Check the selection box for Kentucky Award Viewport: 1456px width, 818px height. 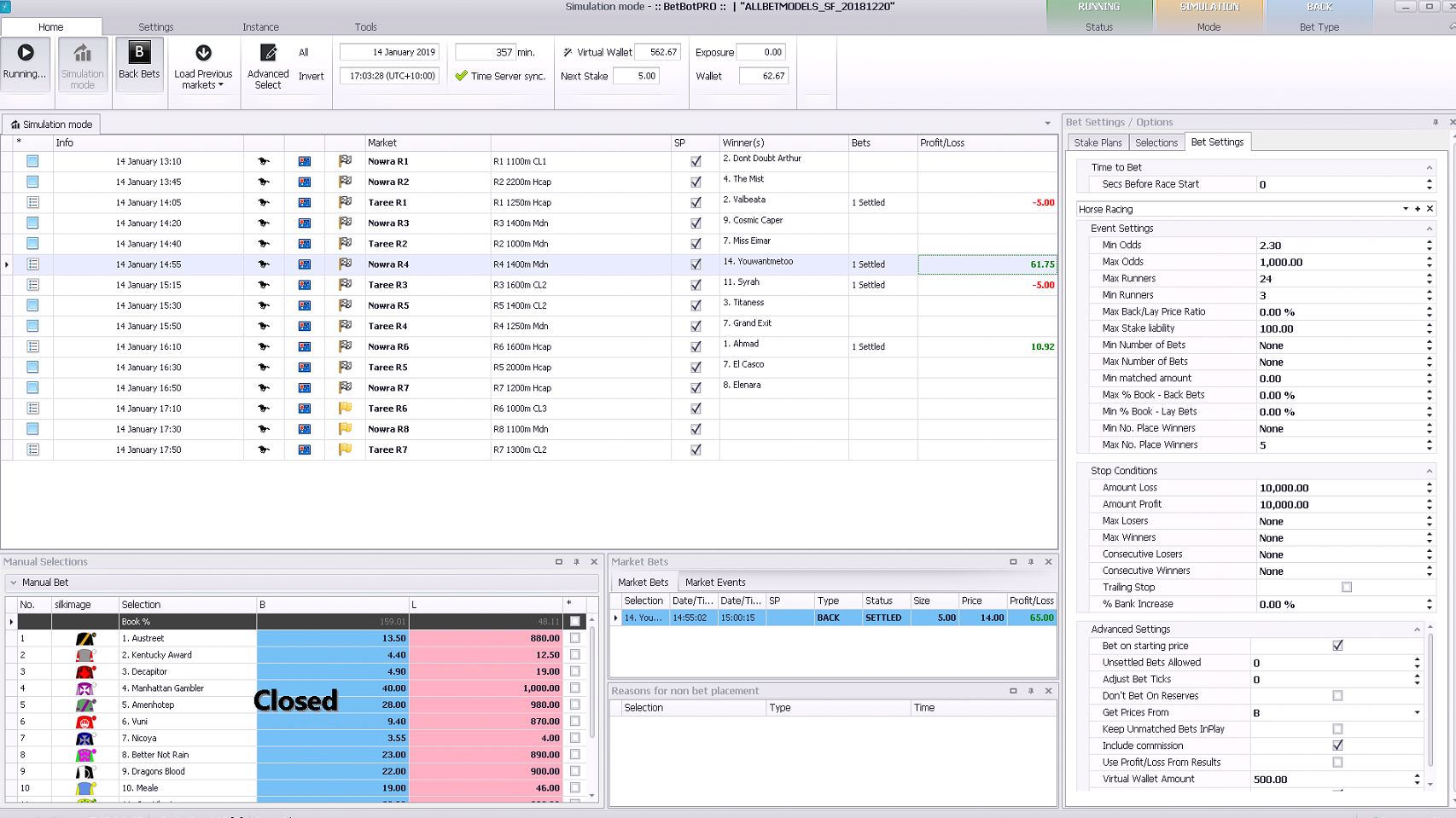(574, 655)
